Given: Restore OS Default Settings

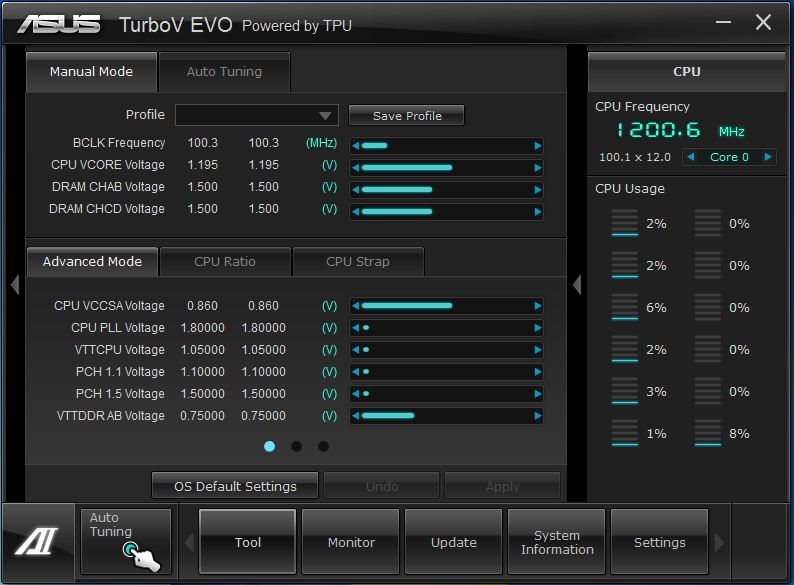Looking at the screenshot, I should pos(235,486).
